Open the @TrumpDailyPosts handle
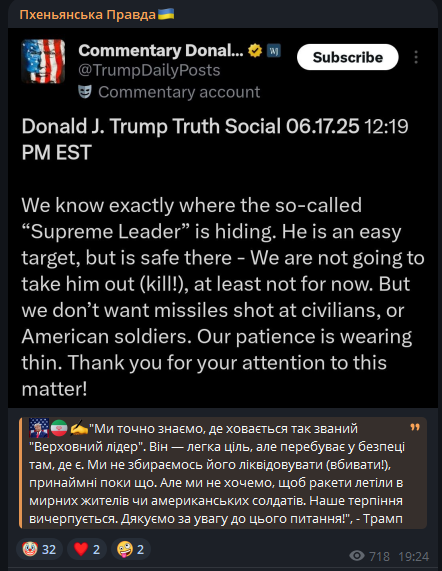The width and height of the screenshot is (442, 571). tap(149, 70)
